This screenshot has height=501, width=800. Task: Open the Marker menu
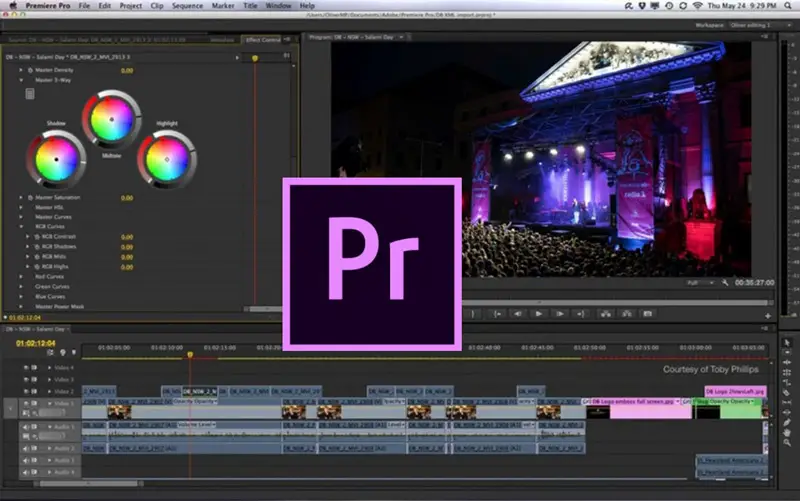point(222,6)
